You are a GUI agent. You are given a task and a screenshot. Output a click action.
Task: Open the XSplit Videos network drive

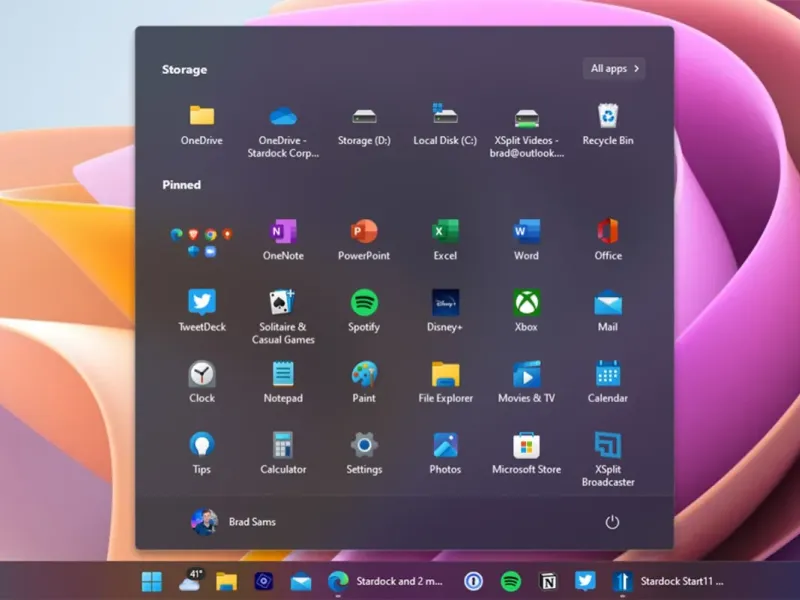[527, 131]
